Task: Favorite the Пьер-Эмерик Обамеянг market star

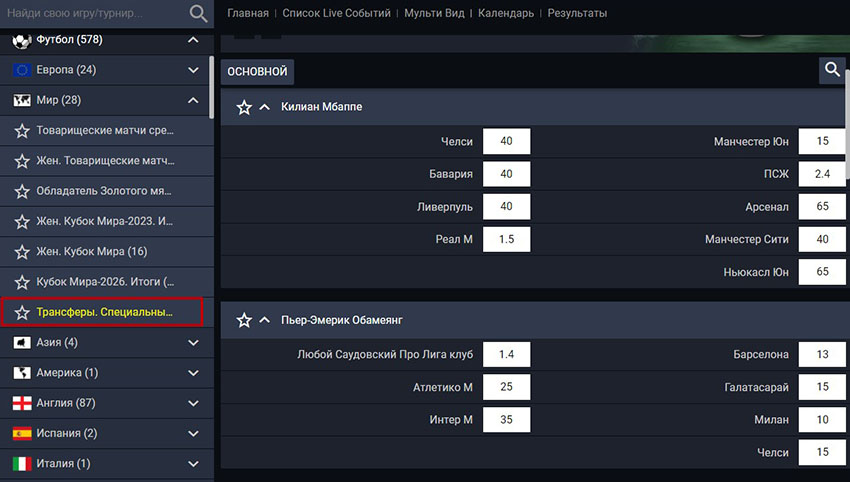Action: pyautogui.click(x=244, y=320)
